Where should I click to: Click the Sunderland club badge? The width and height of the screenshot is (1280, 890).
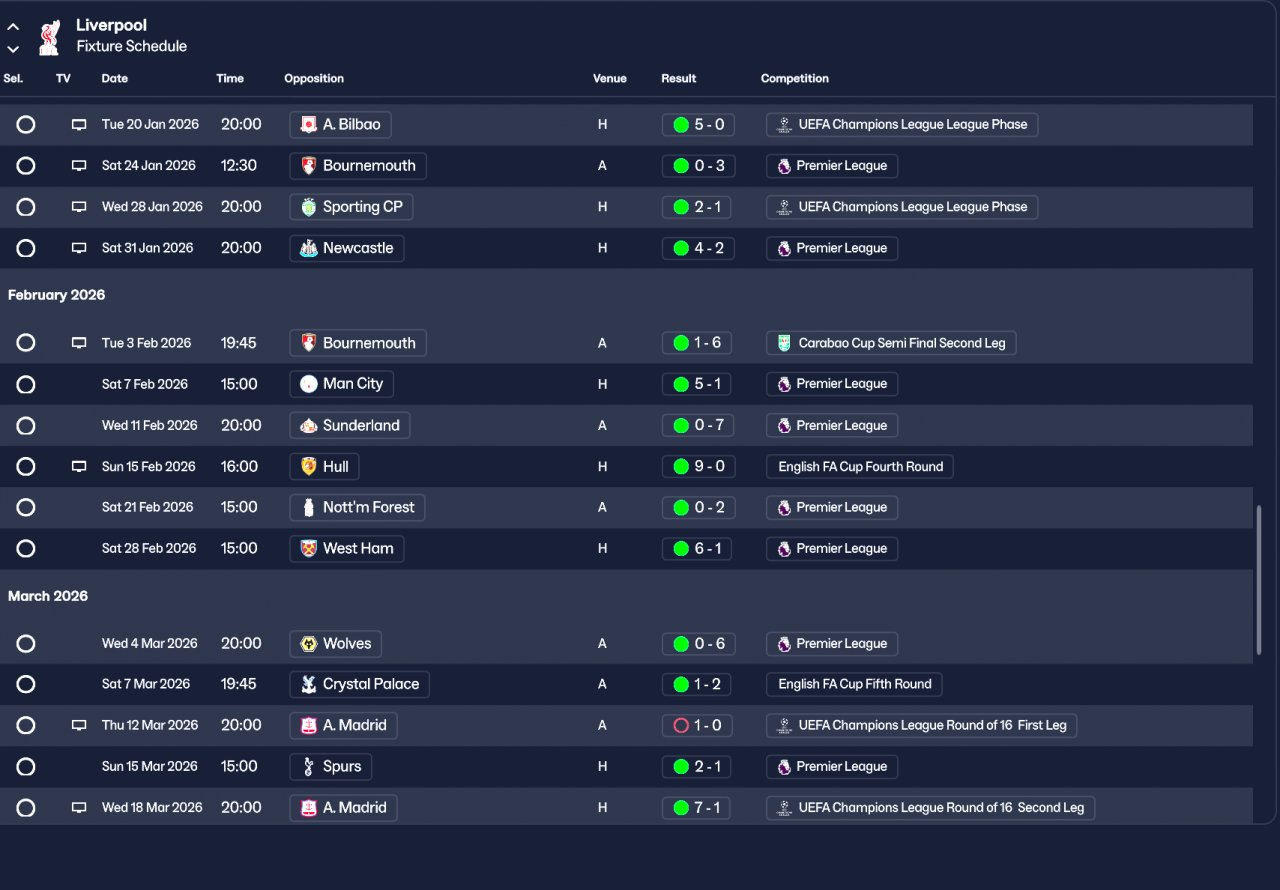[309, 425]
